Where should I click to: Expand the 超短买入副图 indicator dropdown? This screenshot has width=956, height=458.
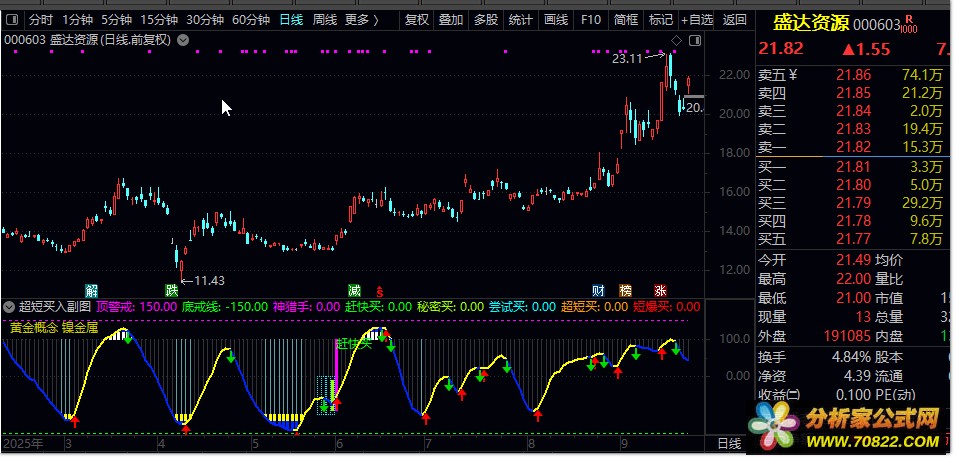[8, 307]
